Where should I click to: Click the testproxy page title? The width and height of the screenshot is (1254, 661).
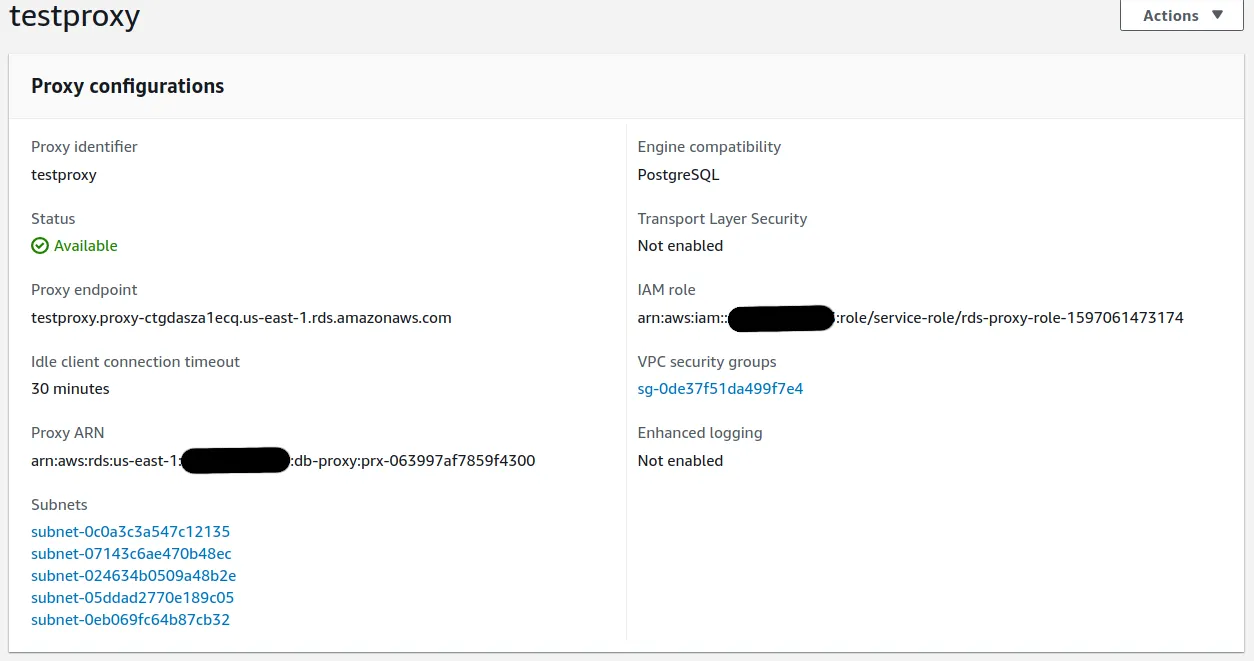pyautogui.click(x=74, y=17)
